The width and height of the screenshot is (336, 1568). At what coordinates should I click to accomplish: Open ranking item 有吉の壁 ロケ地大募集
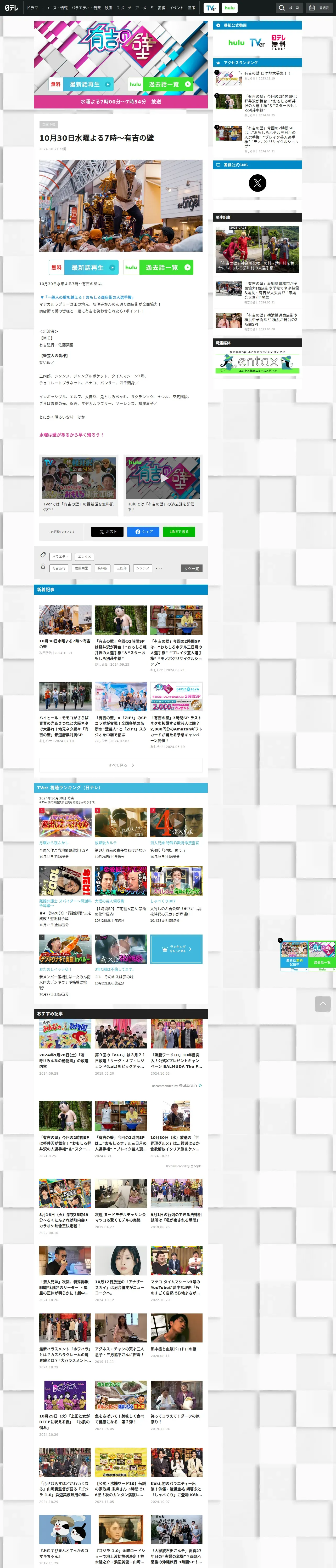click(x=267, y=73)
